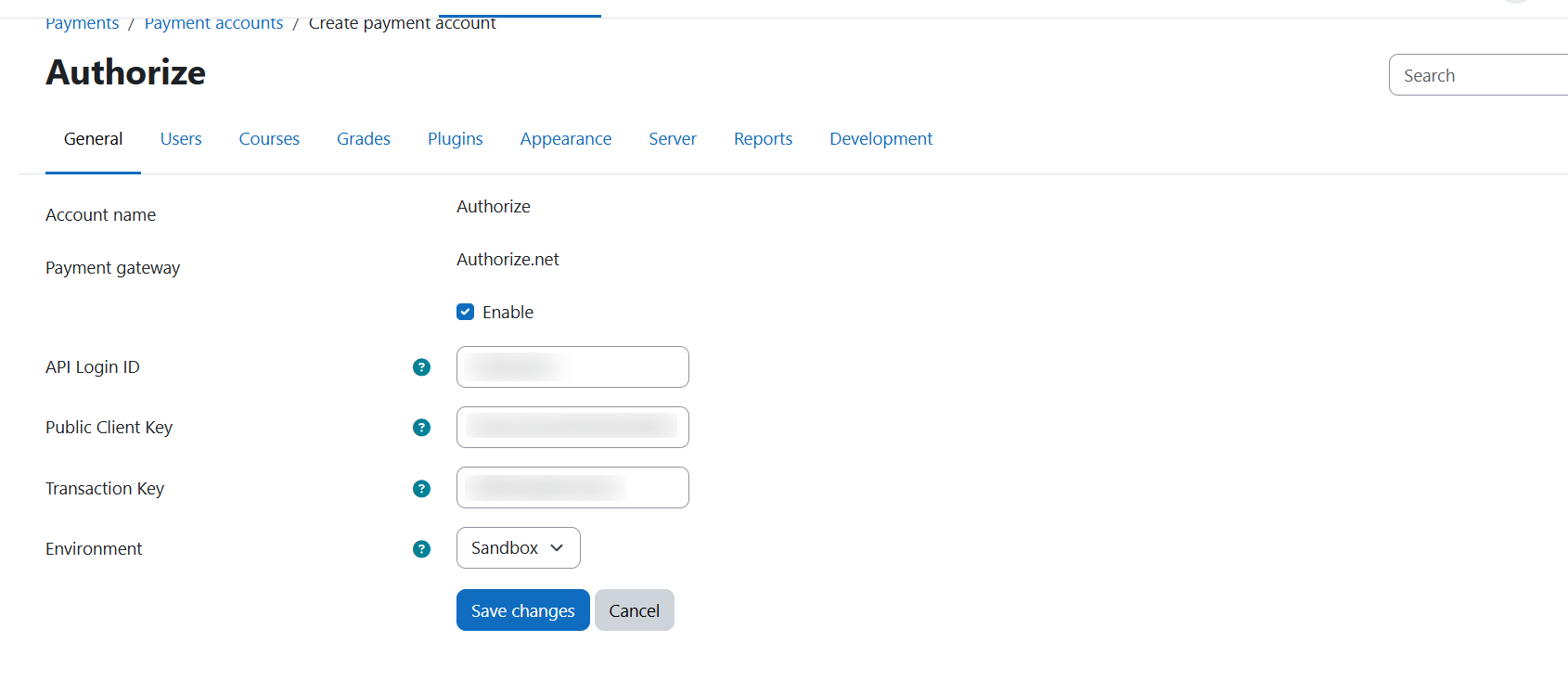Screen dimensions: 1568x680
Task: Open the Development tab
Action: (881, 139)
